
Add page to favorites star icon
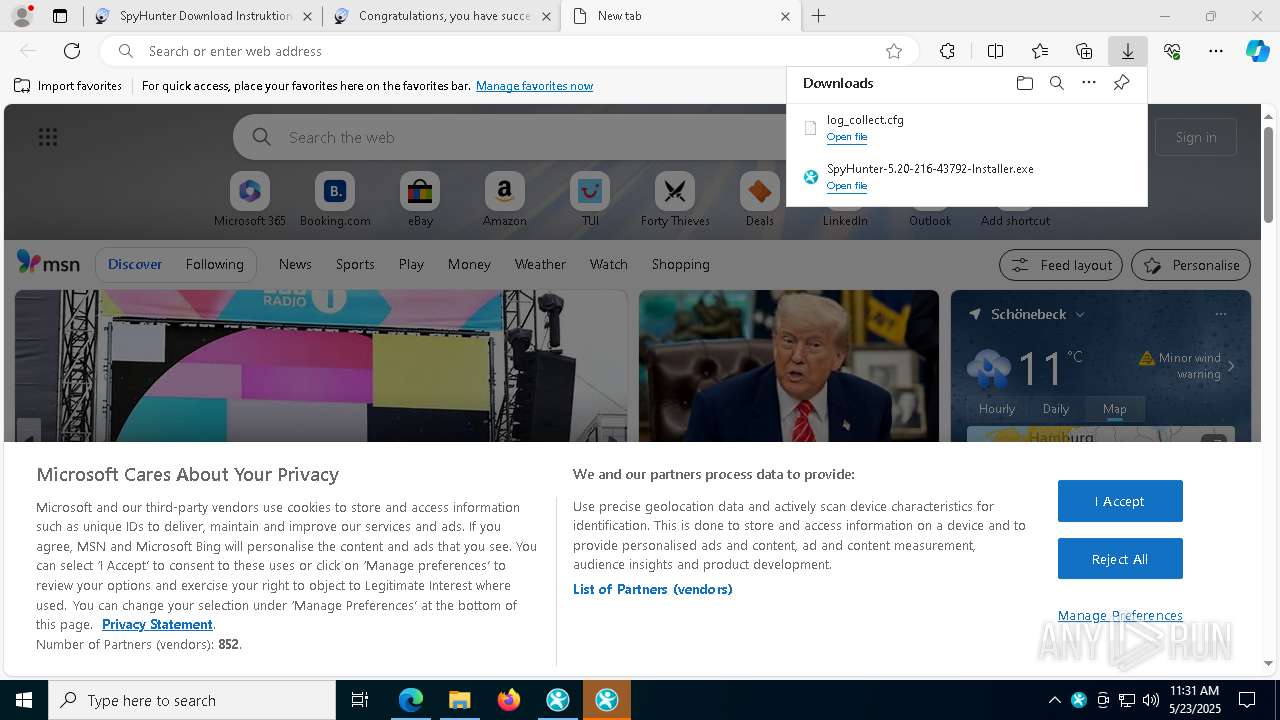(894, 51)
